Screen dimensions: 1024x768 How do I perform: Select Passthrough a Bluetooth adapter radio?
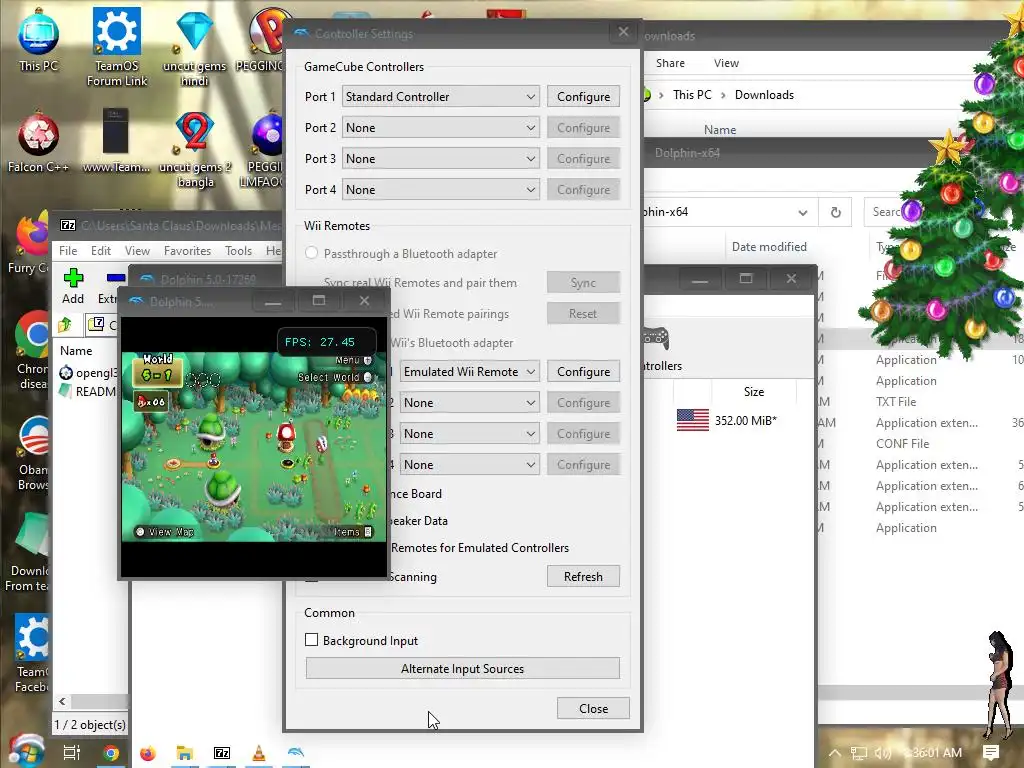(x=312, y=253)
